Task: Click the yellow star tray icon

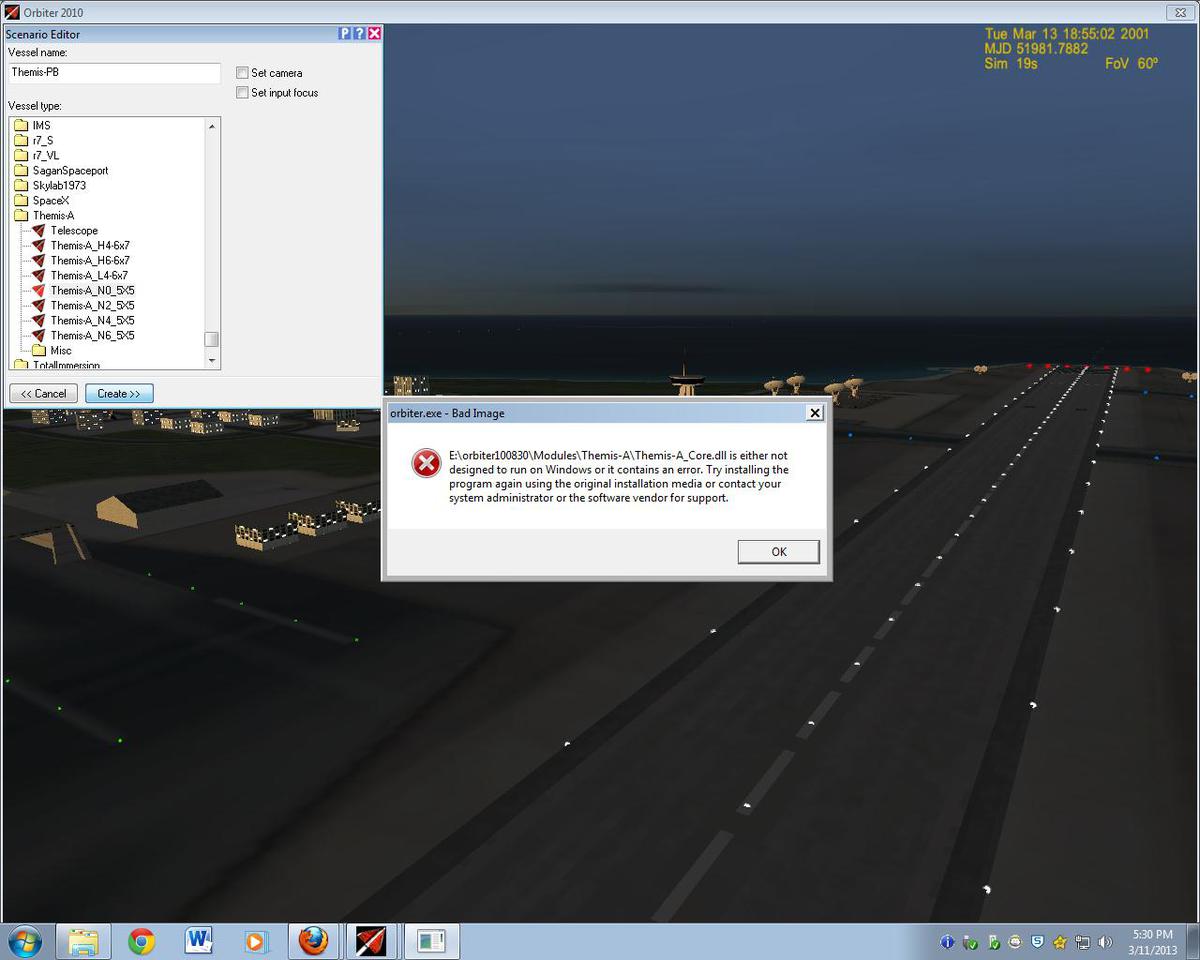Action: (x=1060, y=942)
